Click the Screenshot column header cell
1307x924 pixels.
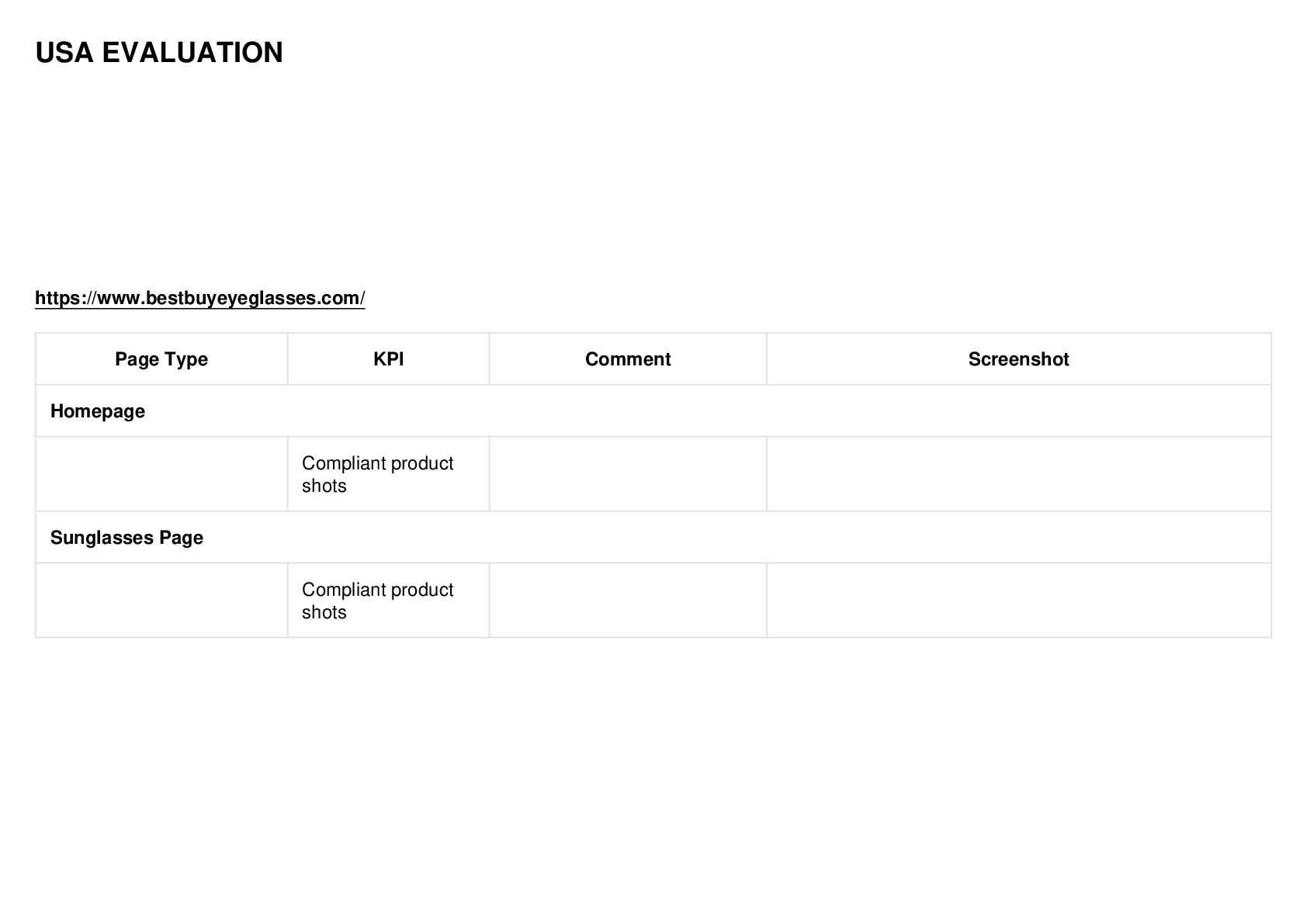(x=1018, y=359)
